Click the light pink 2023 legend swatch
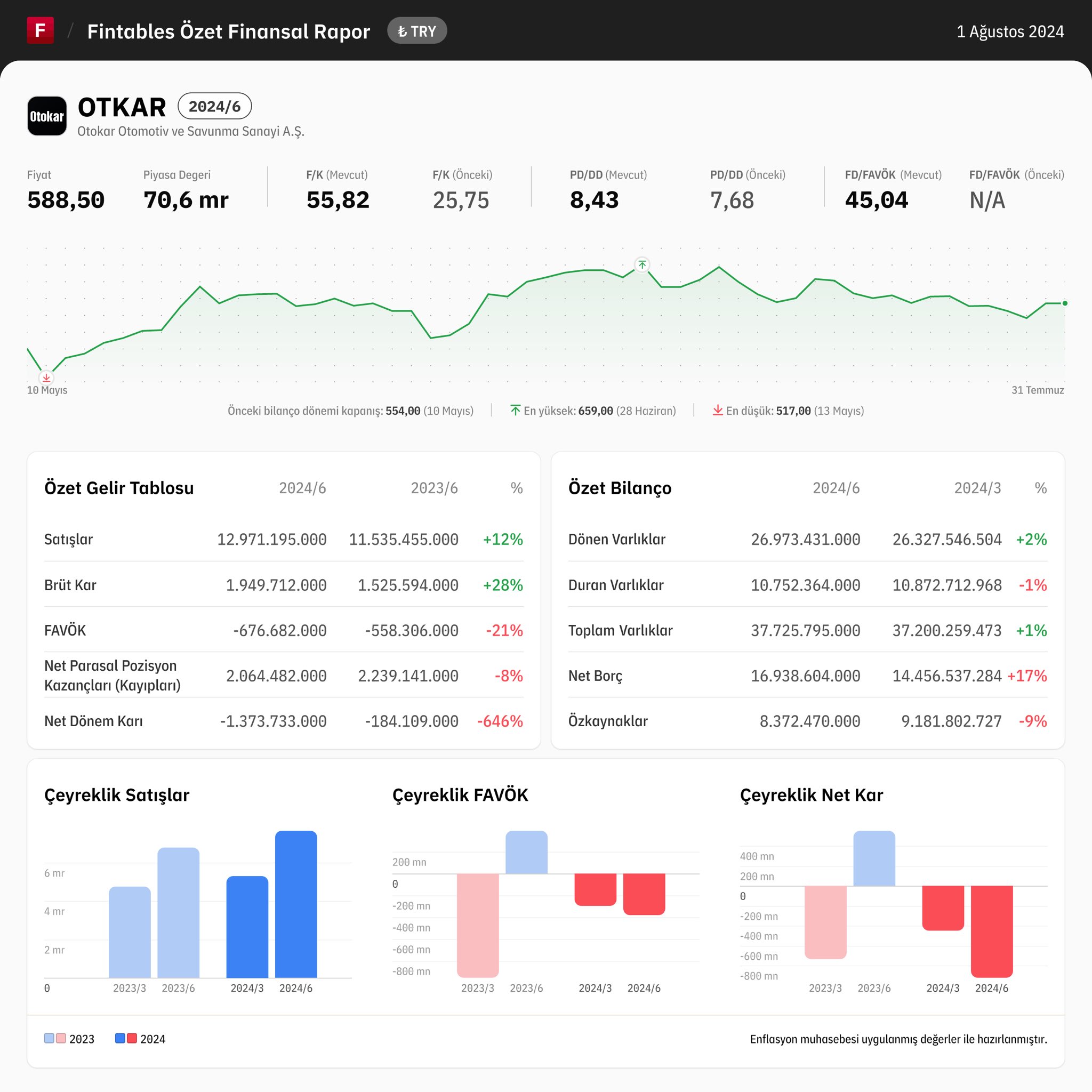 point(61,1038)
